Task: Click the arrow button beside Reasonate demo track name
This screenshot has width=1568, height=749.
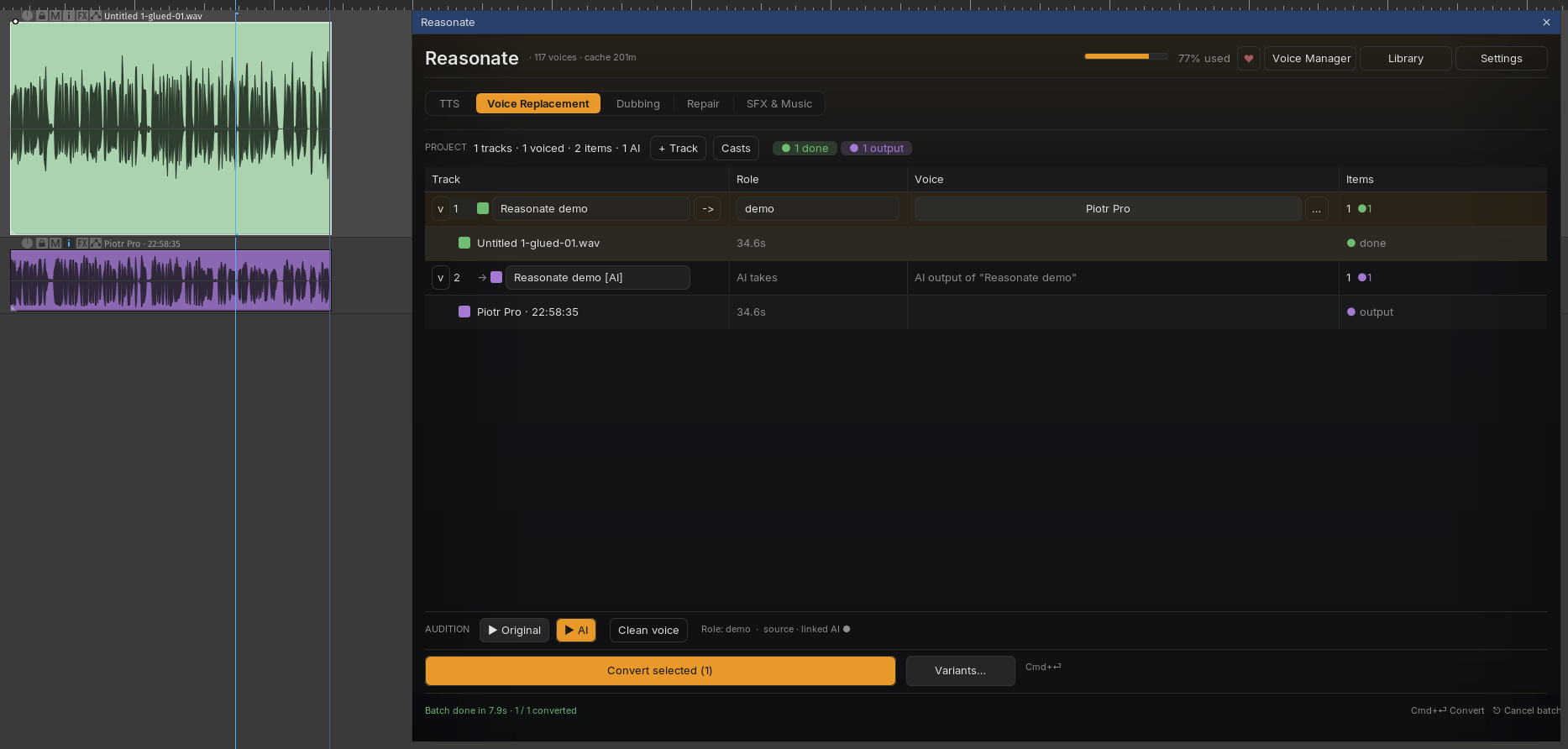Action: point(707,209)
